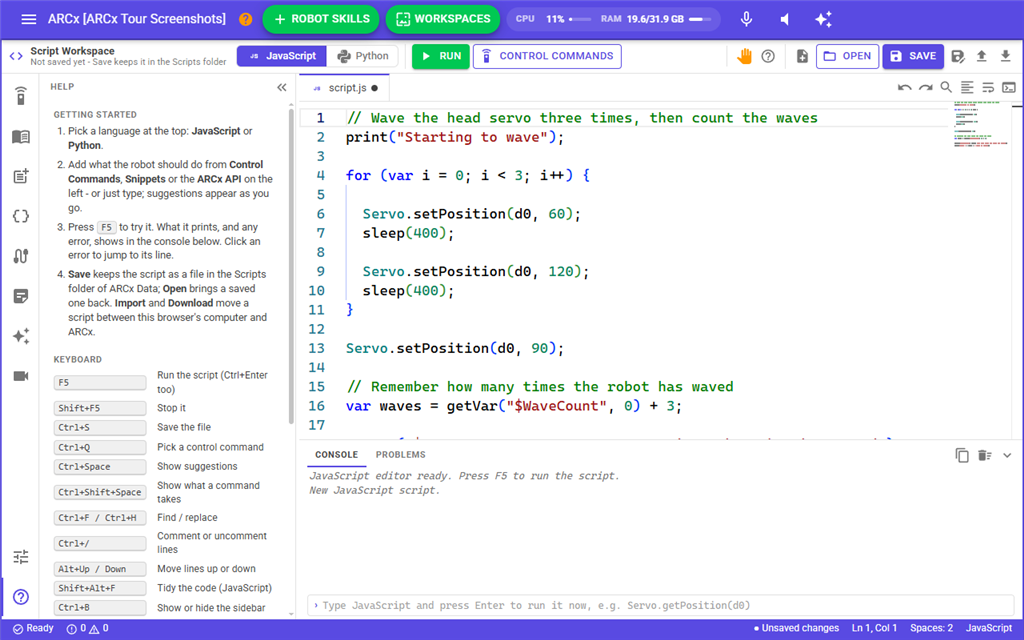Undo the last edit
The width and height of the screenshot is (1024, 640).
pyautogui.click(x=904, y=88)
